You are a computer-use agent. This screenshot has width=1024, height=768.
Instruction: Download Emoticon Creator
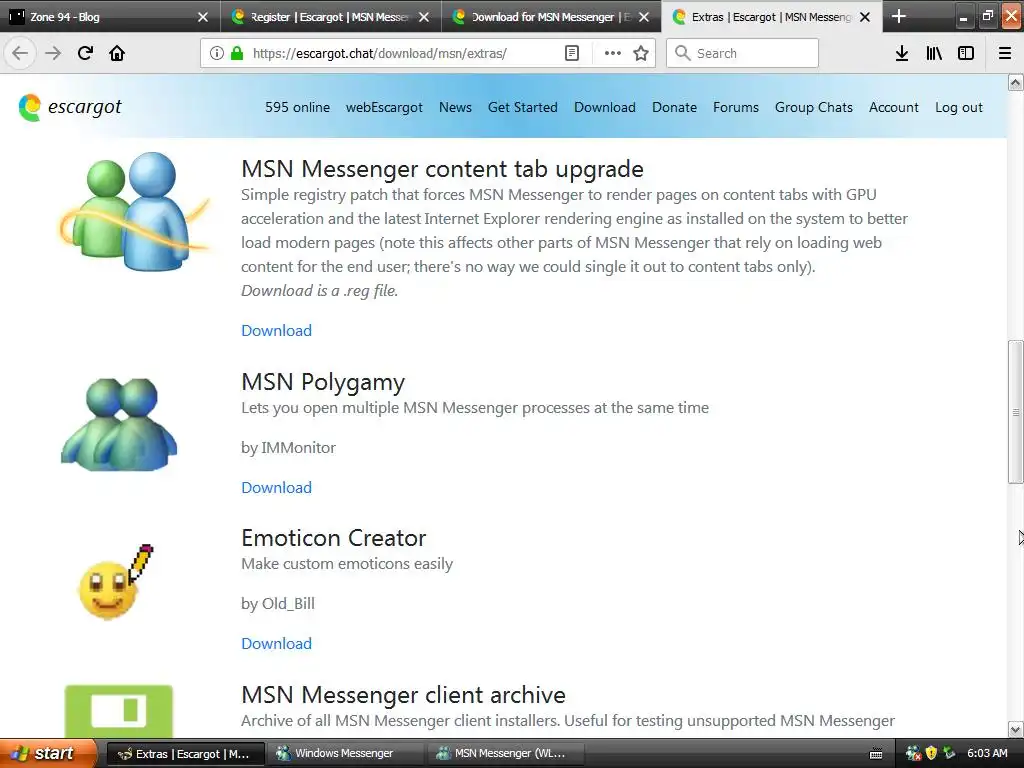pos(276,644)
